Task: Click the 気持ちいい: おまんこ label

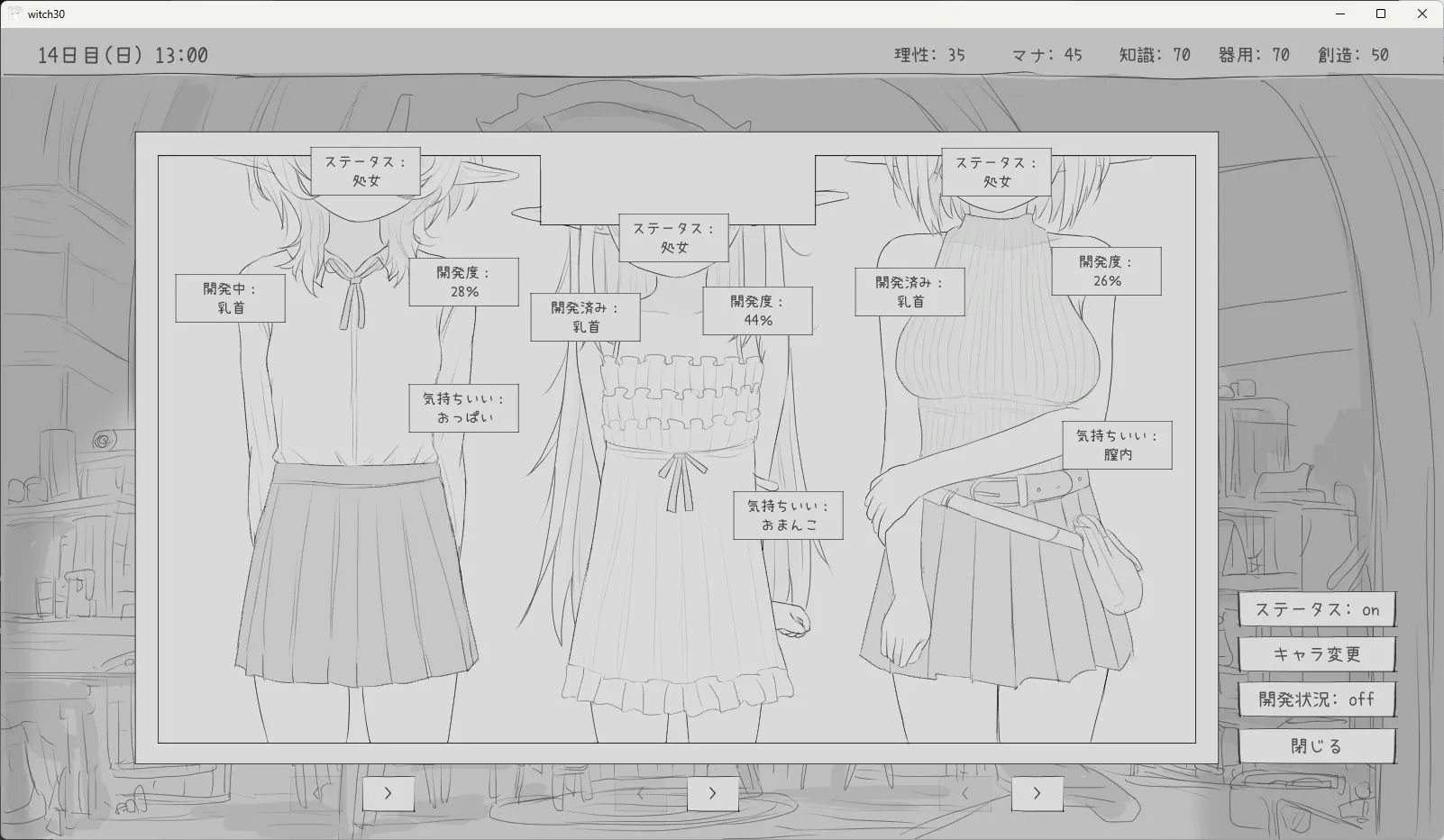Action: coord(787,515)
